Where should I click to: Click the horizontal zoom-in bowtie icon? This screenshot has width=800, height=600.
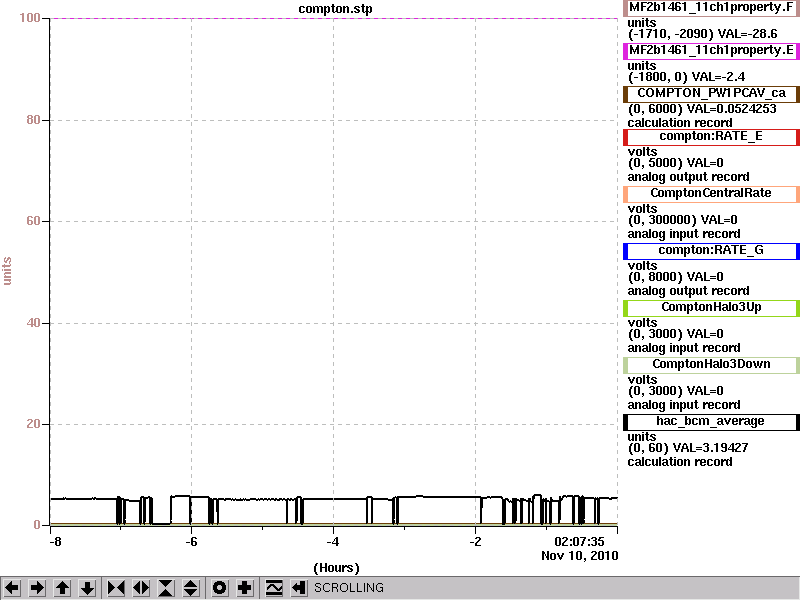click(116, 588)
